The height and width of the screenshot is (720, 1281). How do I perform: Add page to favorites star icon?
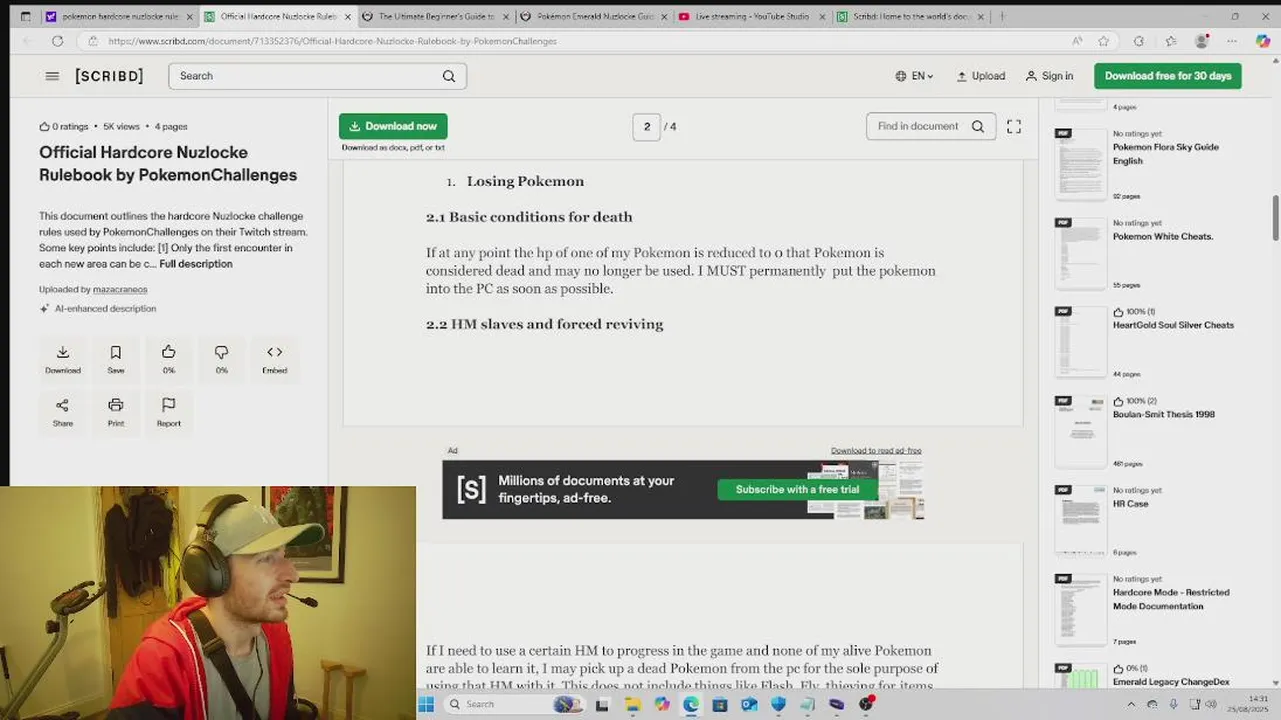(x=1104, y=41)
